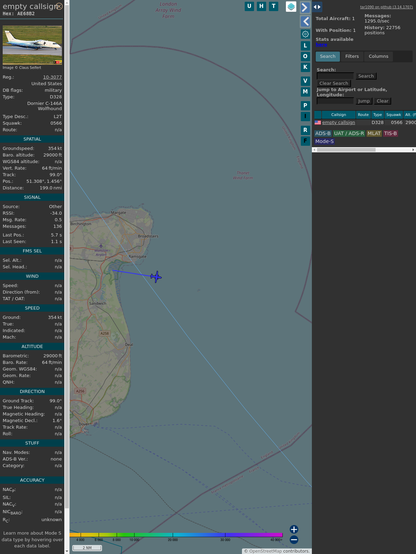Toggle sidebar width double-arrow button
This screenshot has width=416, height=554.
(317, 7)
